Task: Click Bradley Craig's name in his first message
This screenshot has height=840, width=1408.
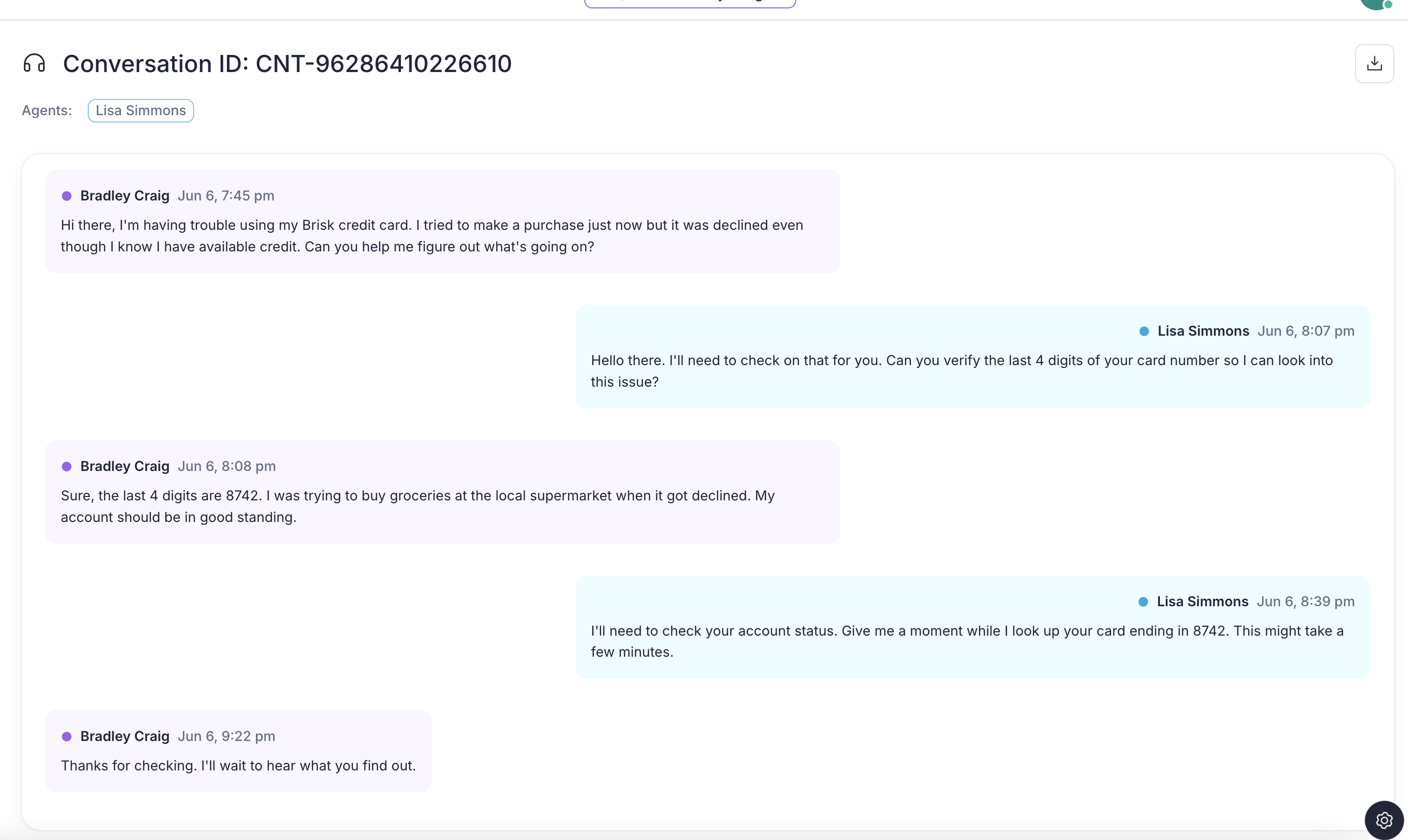Action: (125, 195)
